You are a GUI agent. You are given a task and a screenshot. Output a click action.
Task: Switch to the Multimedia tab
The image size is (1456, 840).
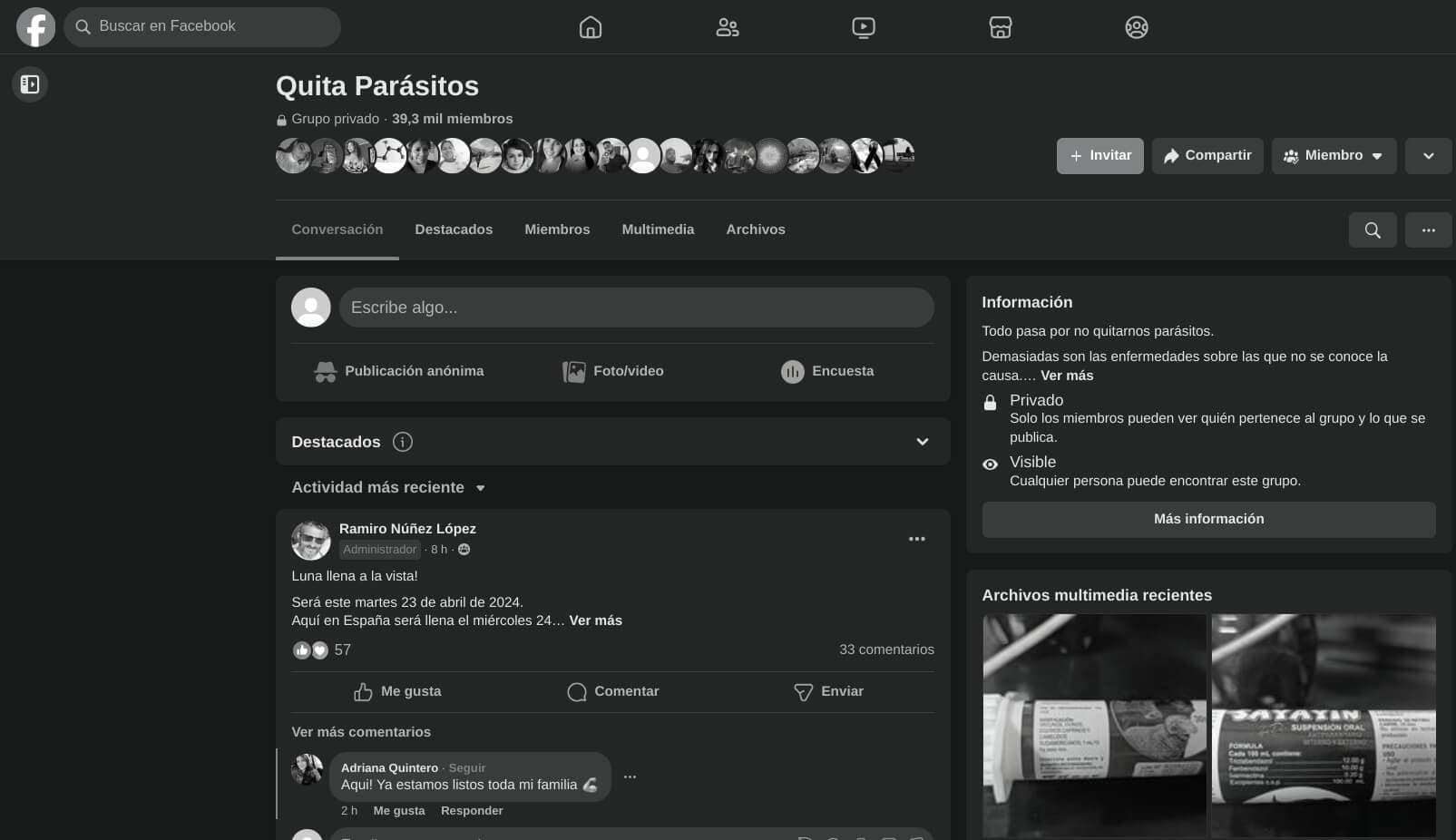click(x=658, y=230)
